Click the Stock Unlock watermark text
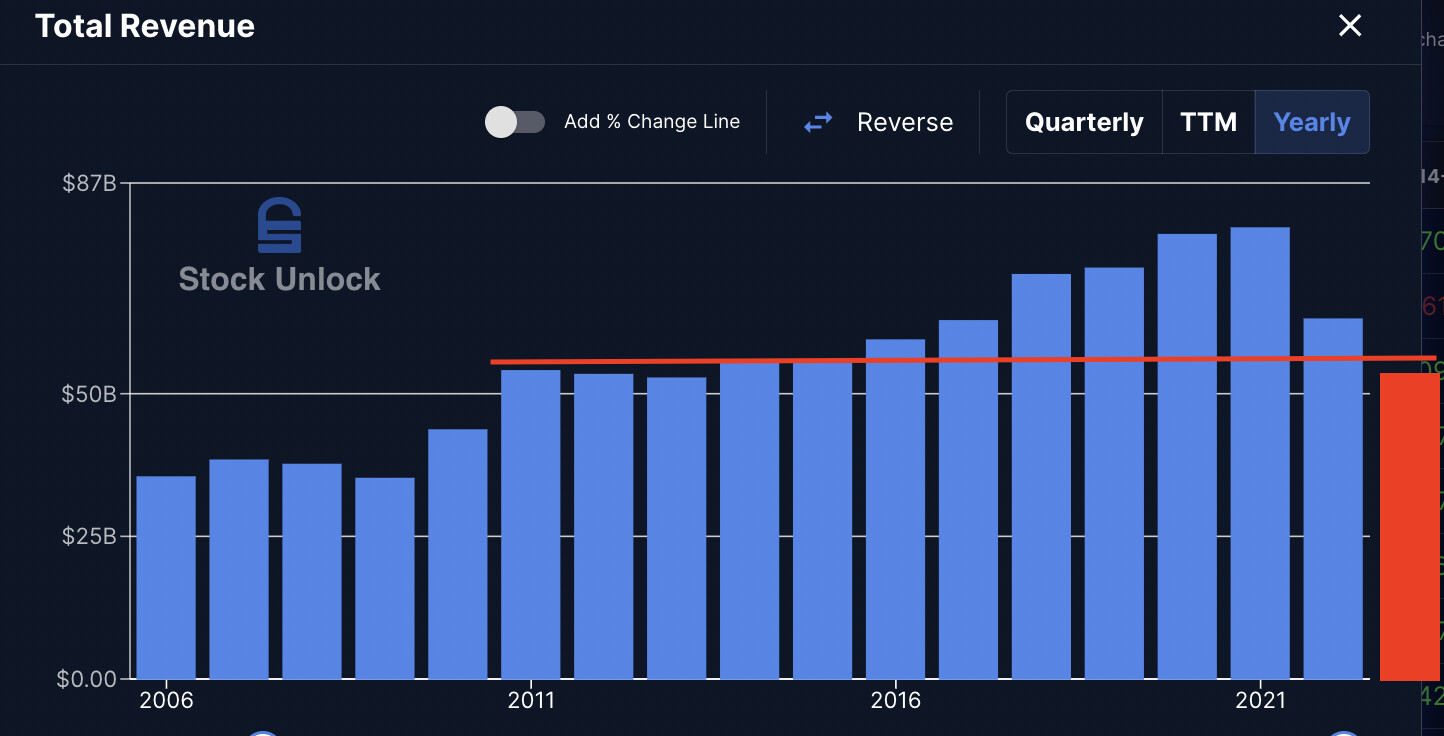Image resolution: width=1444 pixels, height=736 pixels. tap(279, 279)
